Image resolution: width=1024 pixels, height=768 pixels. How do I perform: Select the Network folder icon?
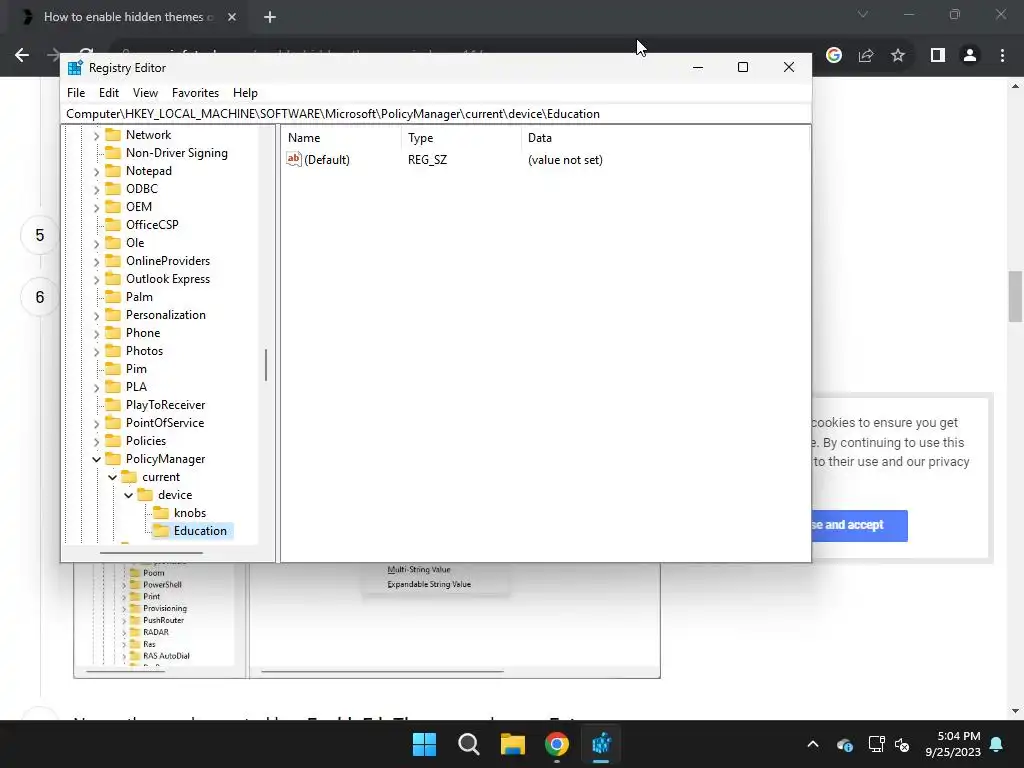(114, 135)
